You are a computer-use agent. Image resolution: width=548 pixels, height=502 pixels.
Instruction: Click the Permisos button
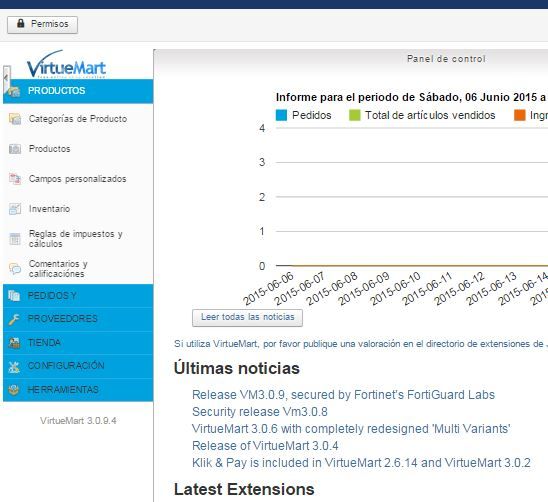click(x=42, y=24)
